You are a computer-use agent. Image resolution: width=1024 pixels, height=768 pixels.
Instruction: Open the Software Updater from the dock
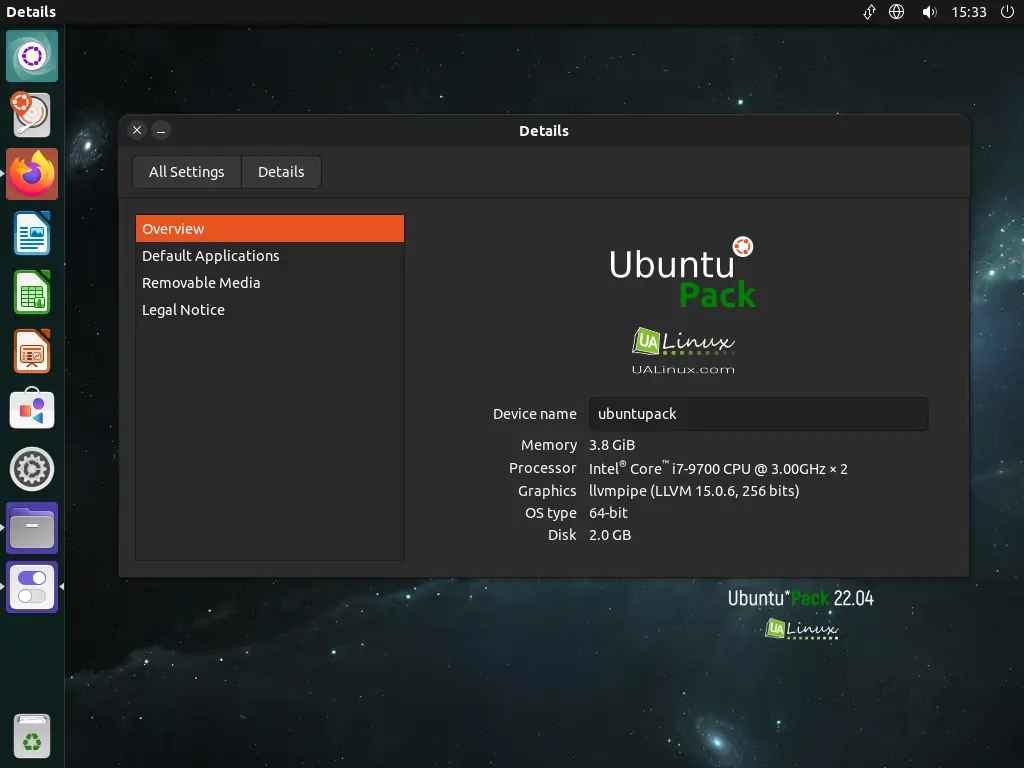click(x=31, y=115)
